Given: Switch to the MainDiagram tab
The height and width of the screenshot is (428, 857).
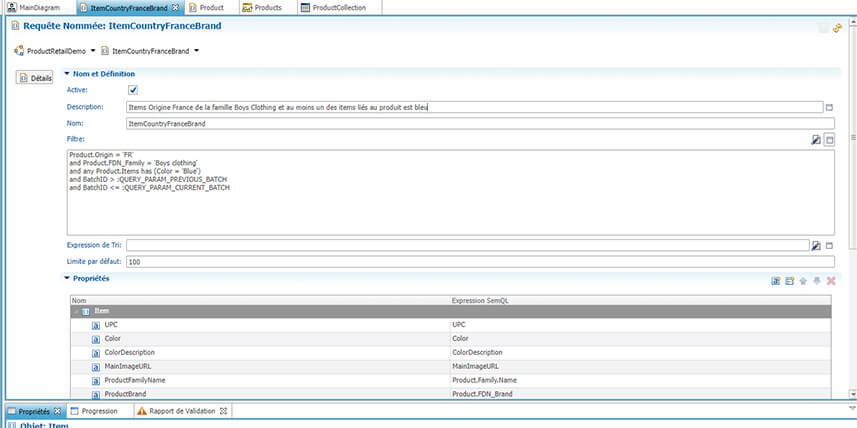Looking at the screenshot, I should pyautogui.click(x=33, y=7).
